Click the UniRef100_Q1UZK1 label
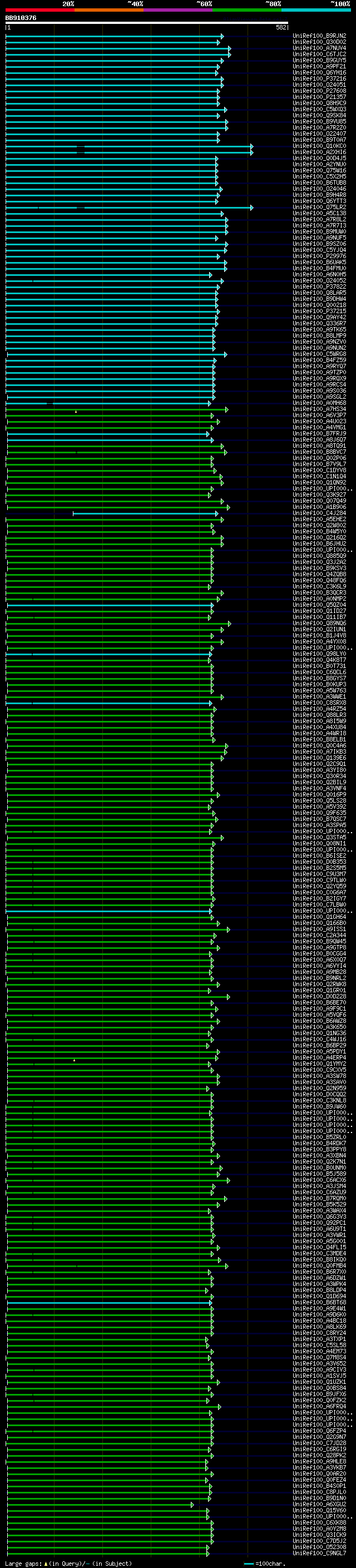The image size is (356, 1568). (x=319, y=1382)
